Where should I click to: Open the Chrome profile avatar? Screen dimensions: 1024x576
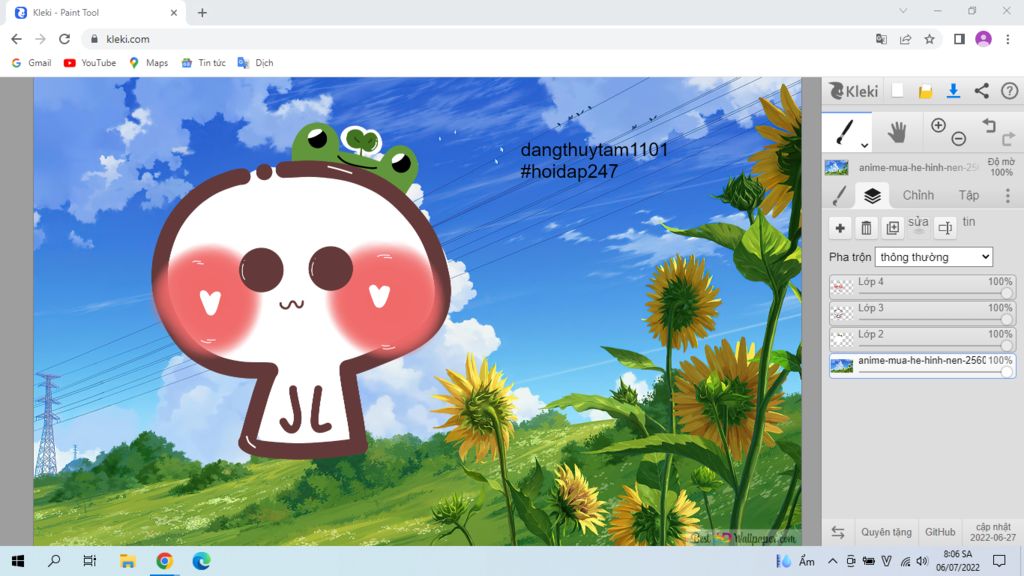[x=984, y=39]
